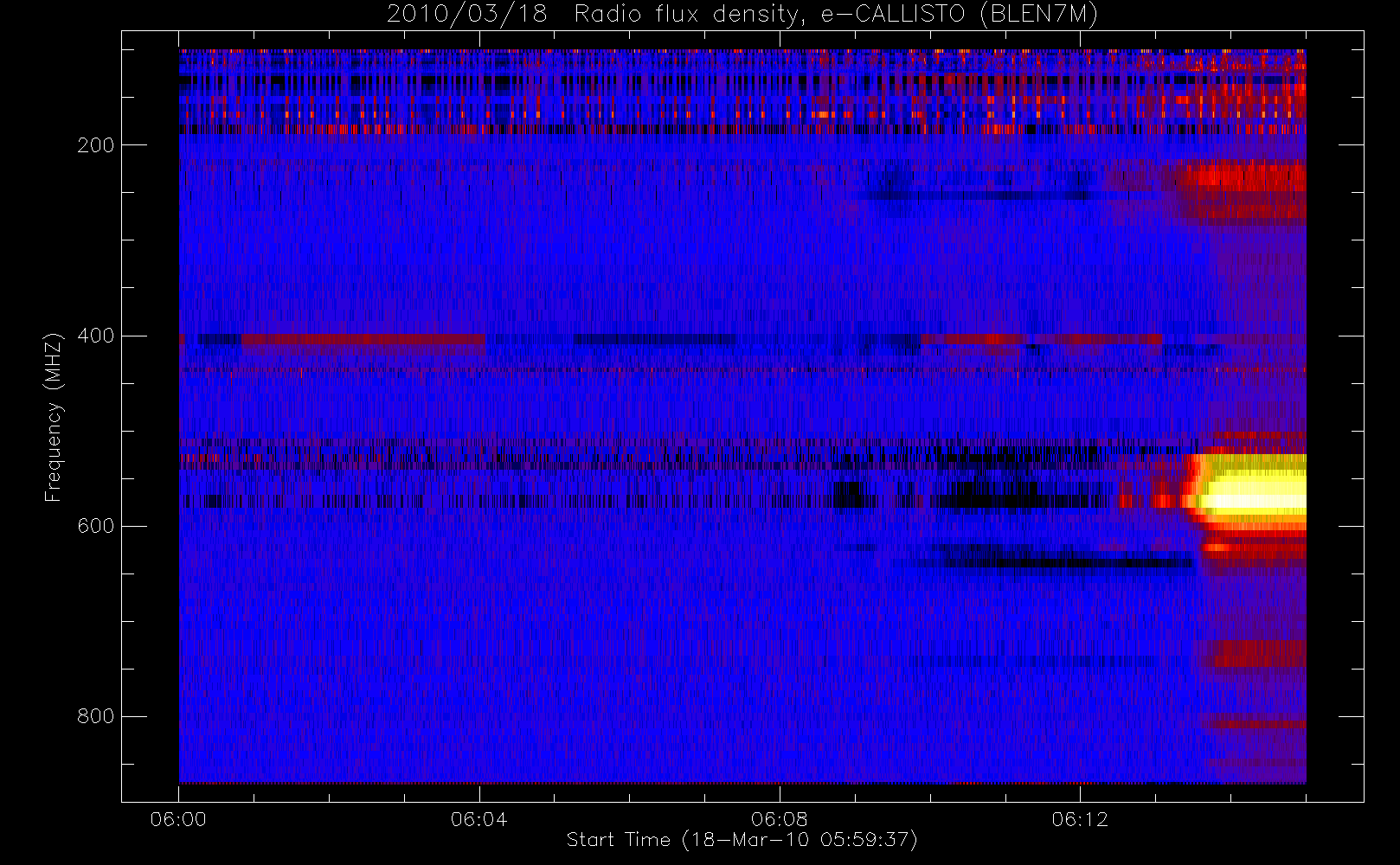Click the dark black band near 640 MHz around 06:11
The height and width of the screenshot is (865, 1400).
(1056, 563)
